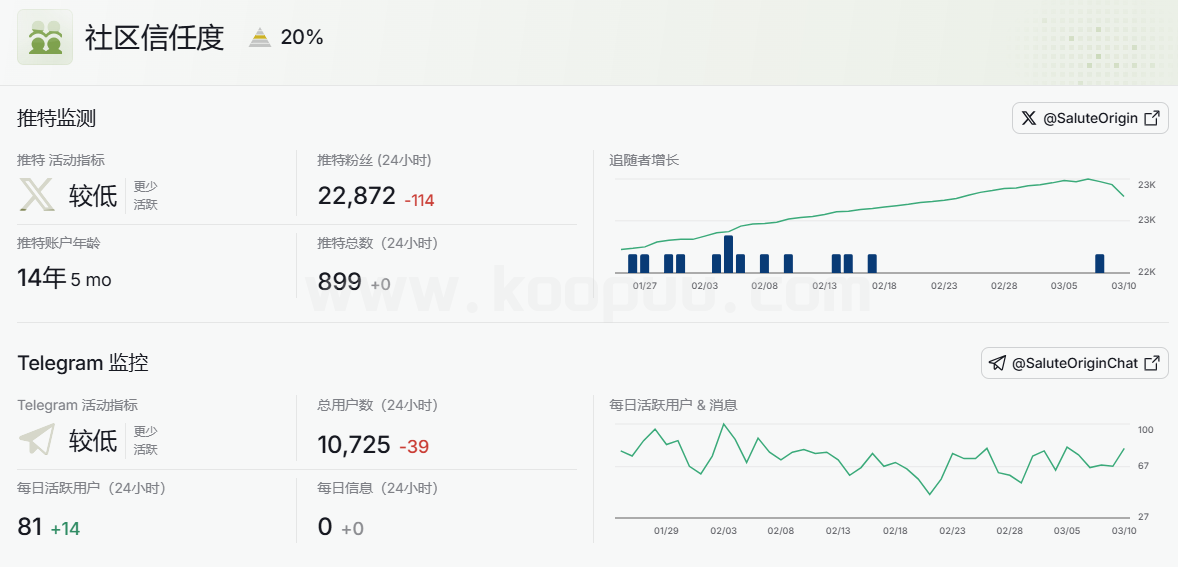Click the 每日信息 (24小时) label

(x=377, y=488)
